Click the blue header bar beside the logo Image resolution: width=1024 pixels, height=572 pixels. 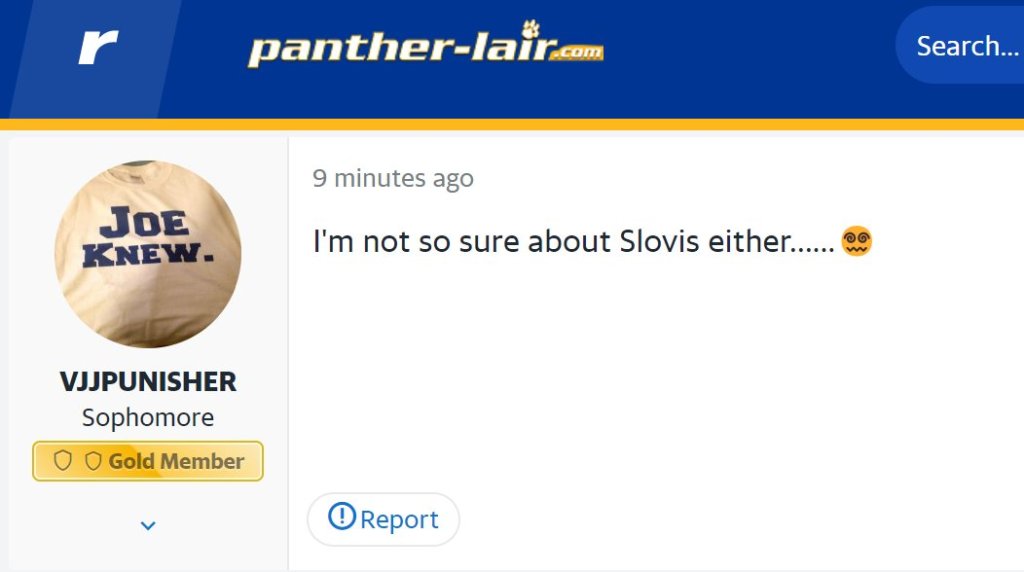point(750,60)
